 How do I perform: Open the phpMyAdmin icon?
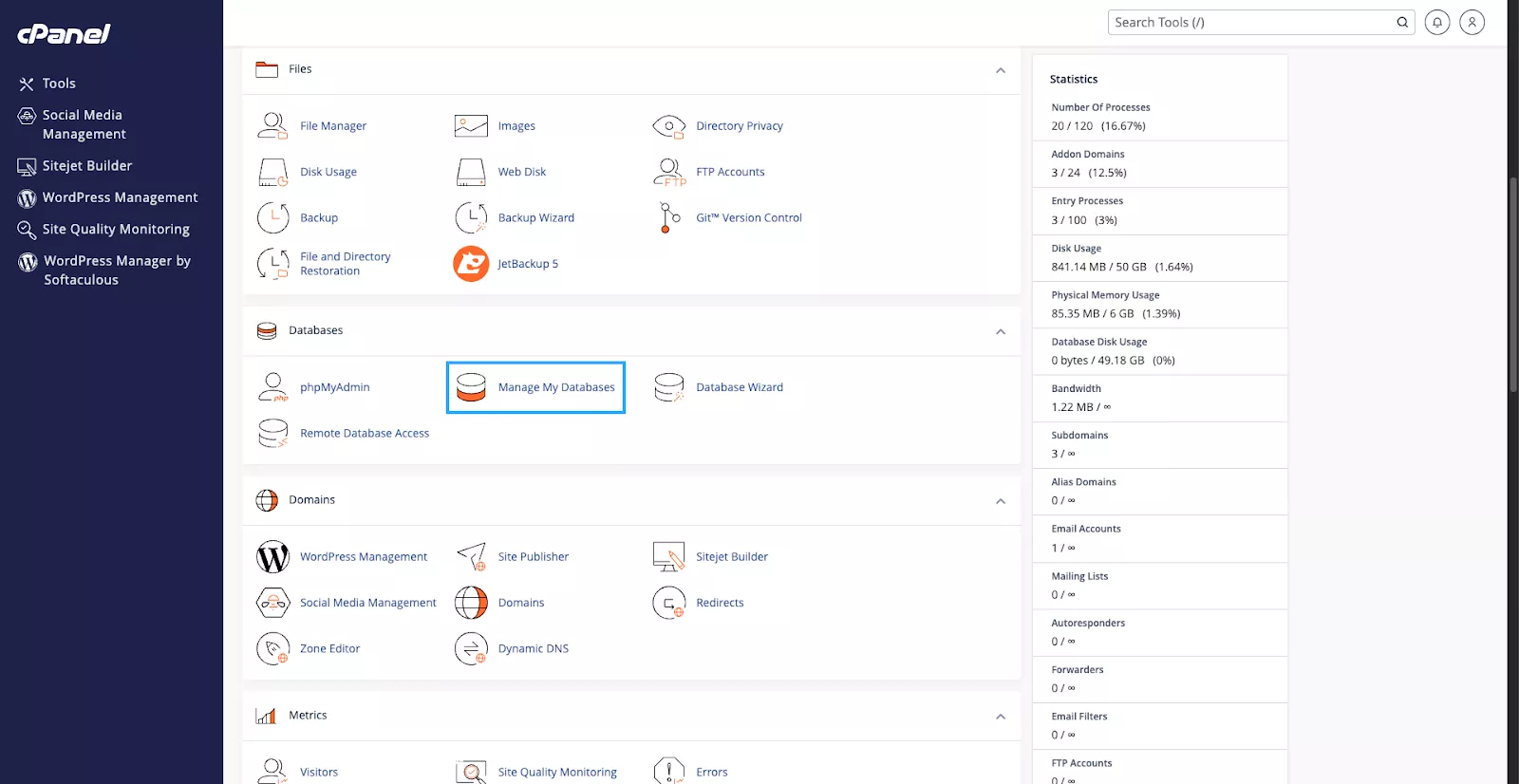[x=273, y=387]
